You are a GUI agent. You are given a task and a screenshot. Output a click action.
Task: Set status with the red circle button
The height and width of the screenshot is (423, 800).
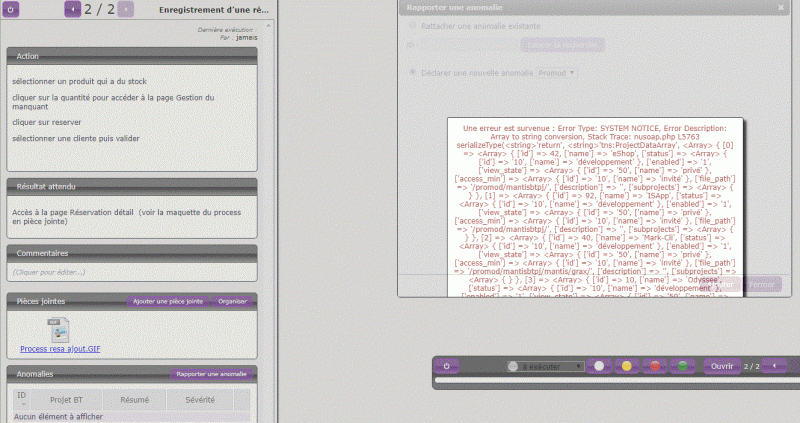[655, 366]
